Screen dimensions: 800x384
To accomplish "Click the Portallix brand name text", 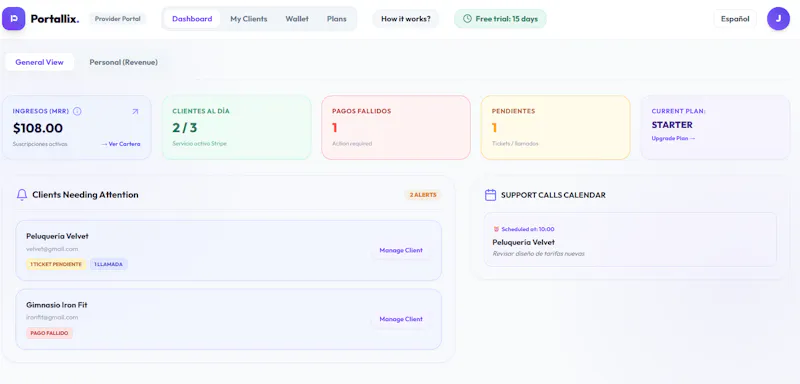I will pos(55,19).
